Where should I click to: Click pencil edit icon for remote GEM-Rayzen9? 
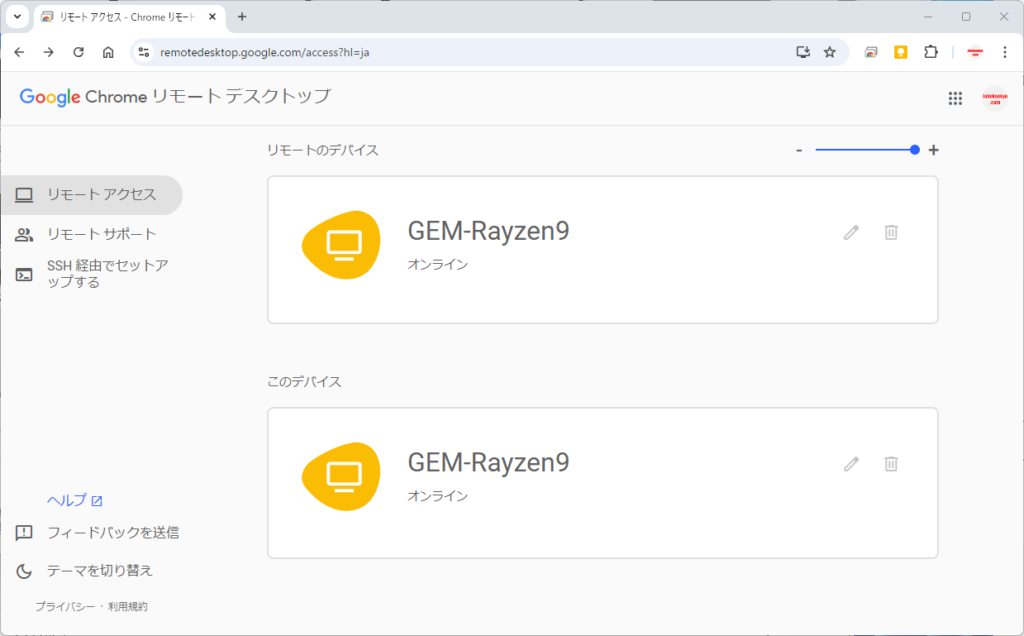[x=851, y=232]
